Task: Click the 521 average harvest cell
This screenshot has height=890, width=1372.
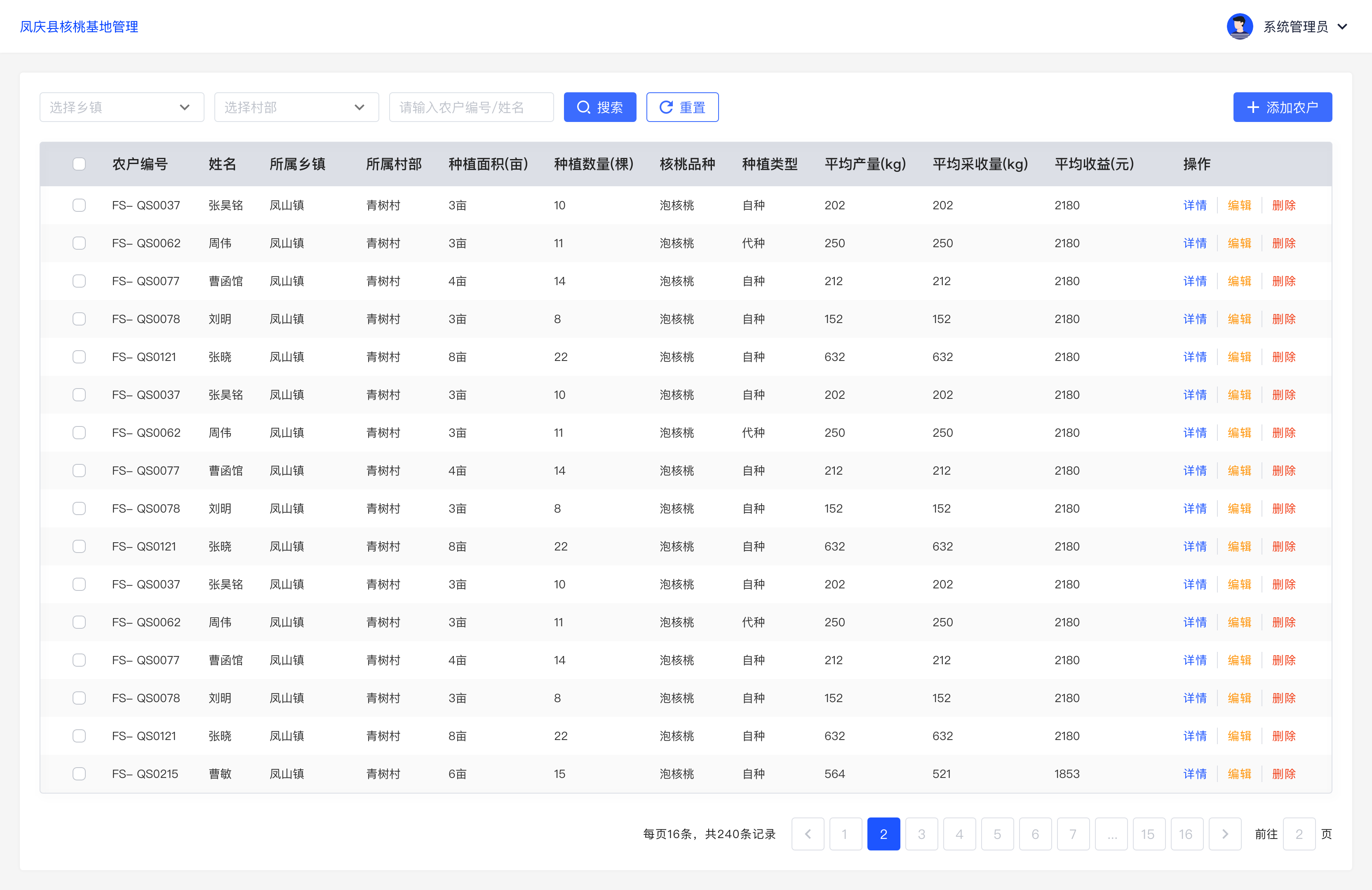Action: pyautogui.click(x=941, y=774)
